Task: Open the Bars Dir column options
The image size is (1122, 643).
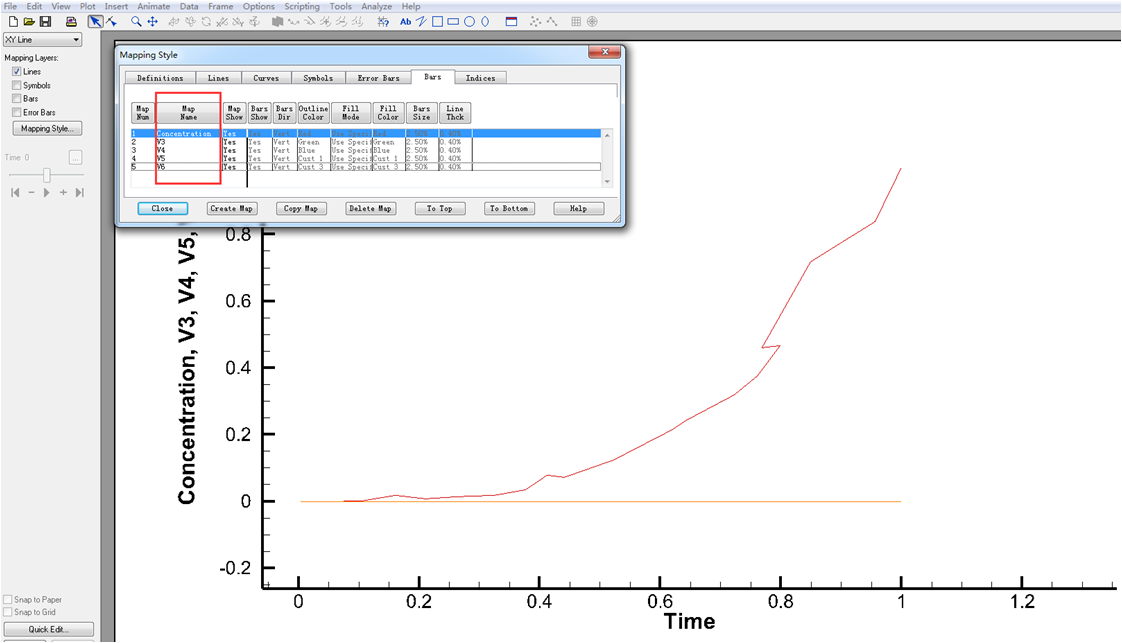Action: click(x=284, y=113)
